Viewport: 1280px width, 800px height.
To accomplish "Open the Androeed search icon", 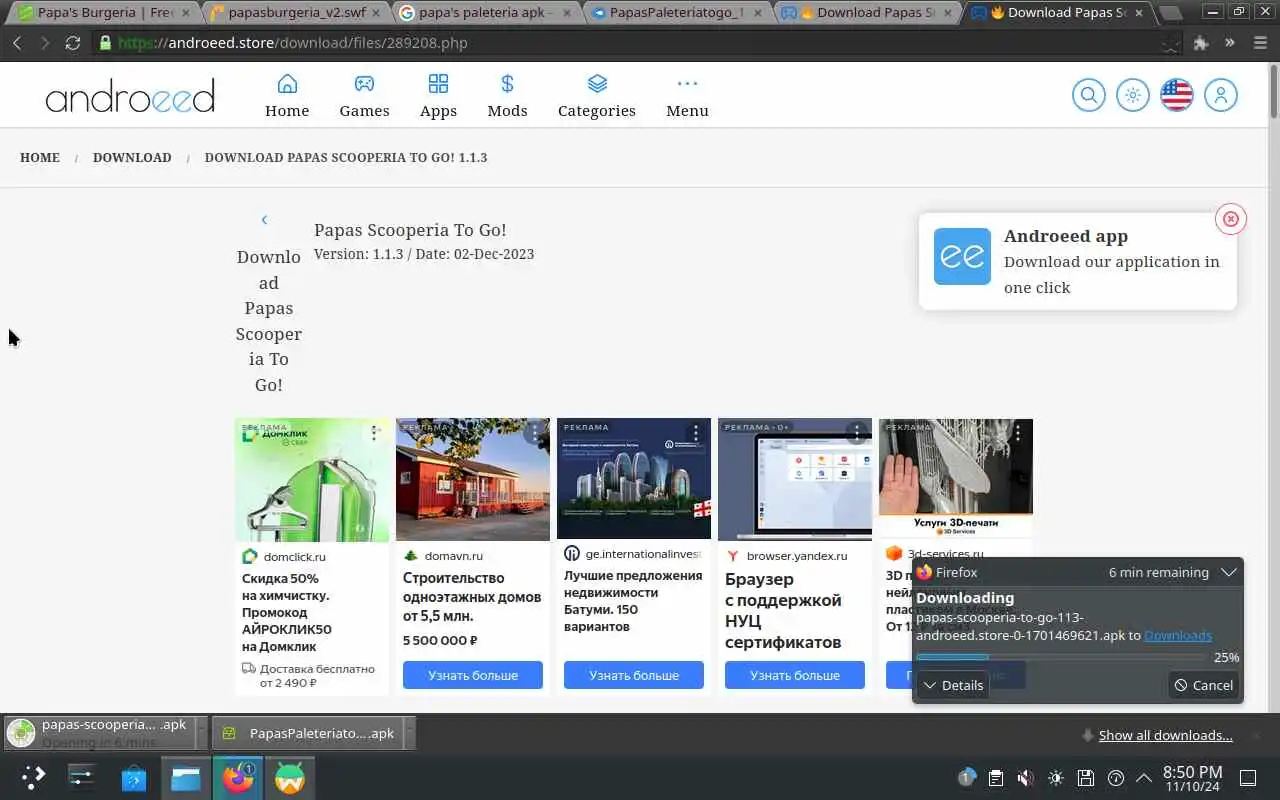I will (x=1088, y=95).
